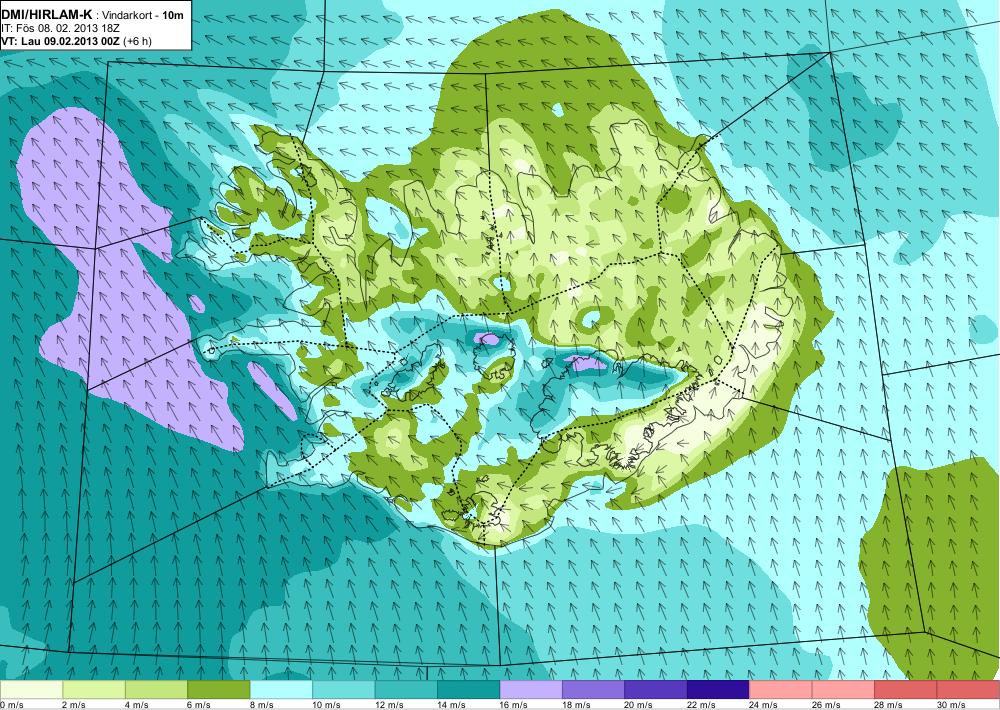
Task: Click the '0 m/s' legend label
Action: (12, 705)
